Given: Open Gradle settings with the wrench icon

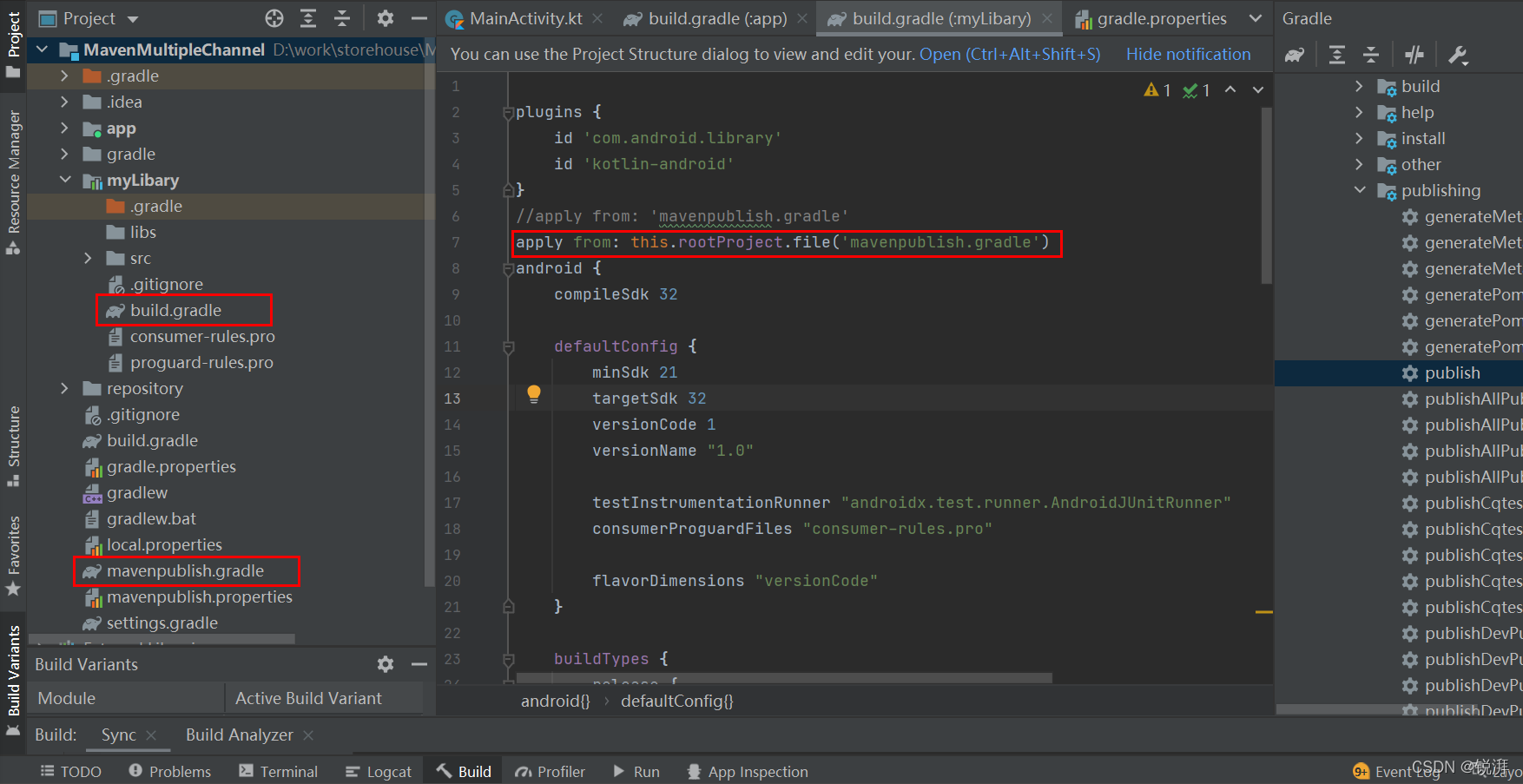Looking at the screenshot, I should pyautogui.click(x=1459, y=54).
